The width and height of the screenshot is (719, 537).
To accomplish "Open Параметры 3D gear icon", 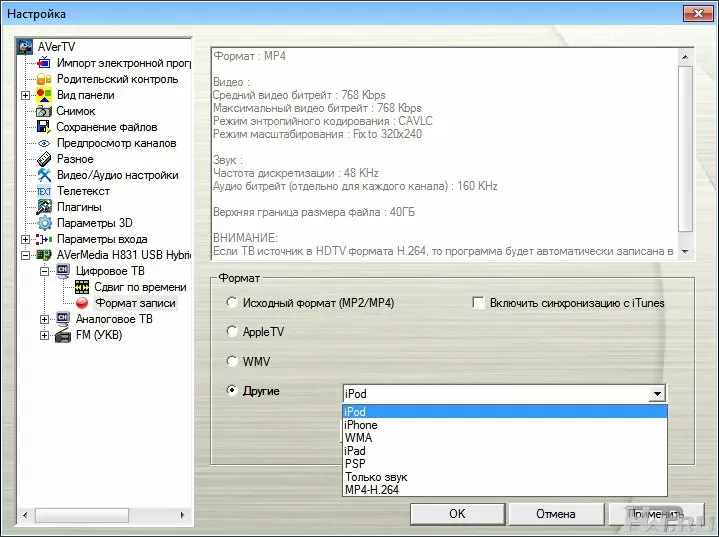I will pos(44,223).
